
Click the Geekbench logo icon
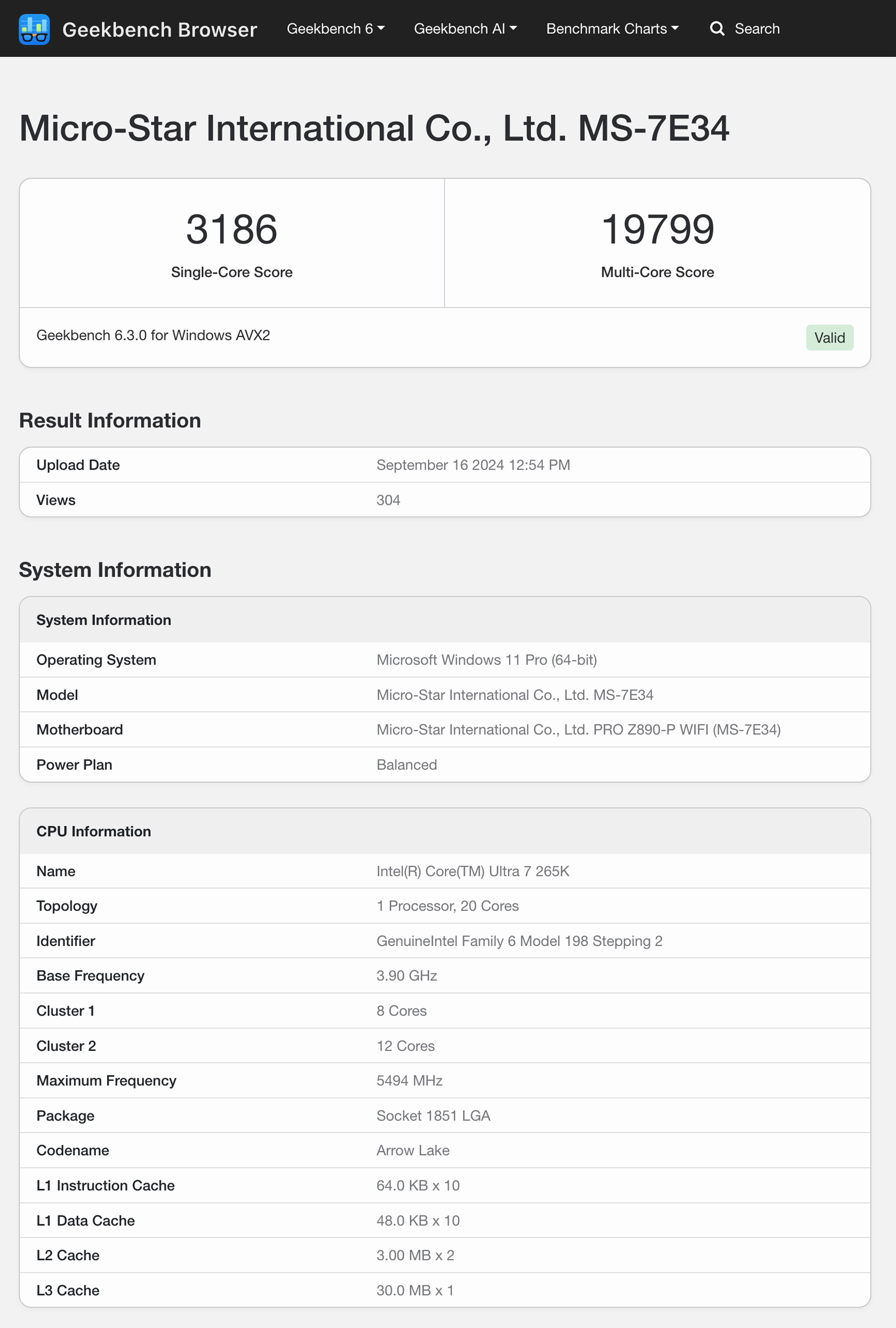[34, 29]
